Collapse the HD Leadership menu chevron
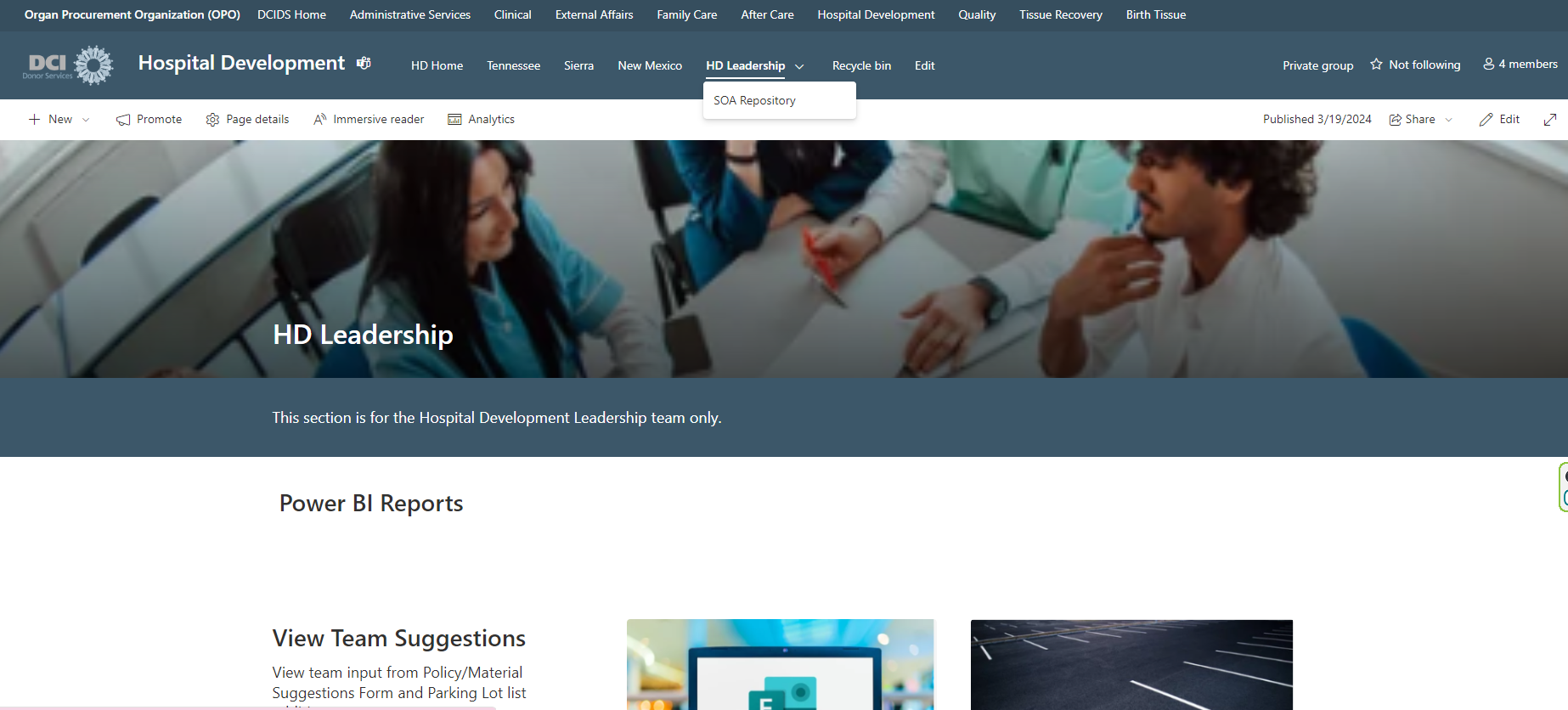Screen dimensions: 1568x710 click(x=799, y=66)
